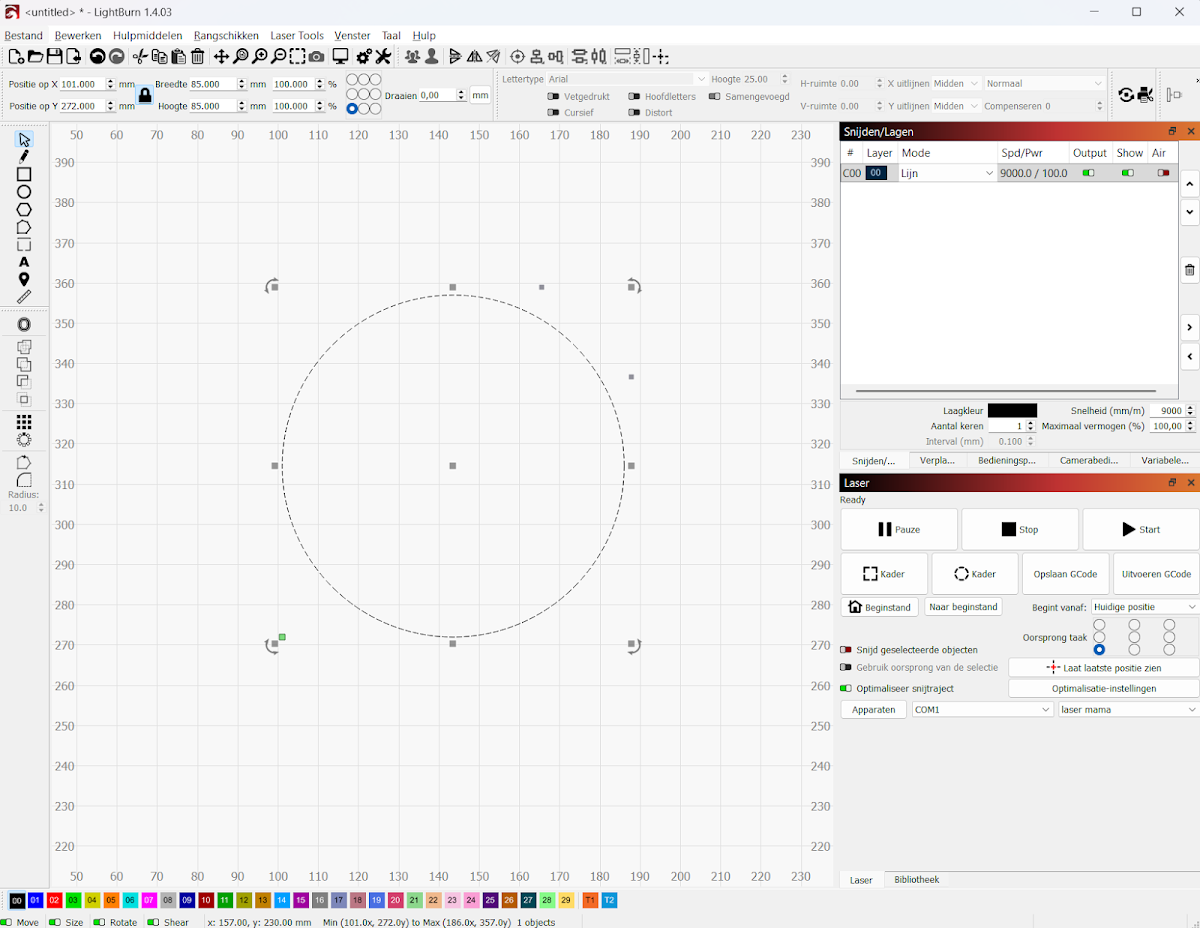Enable 'Snijd geselecteerde objecten' switch
The width and height of the screenshot is (1200, 928).
(x=846, y=650)
